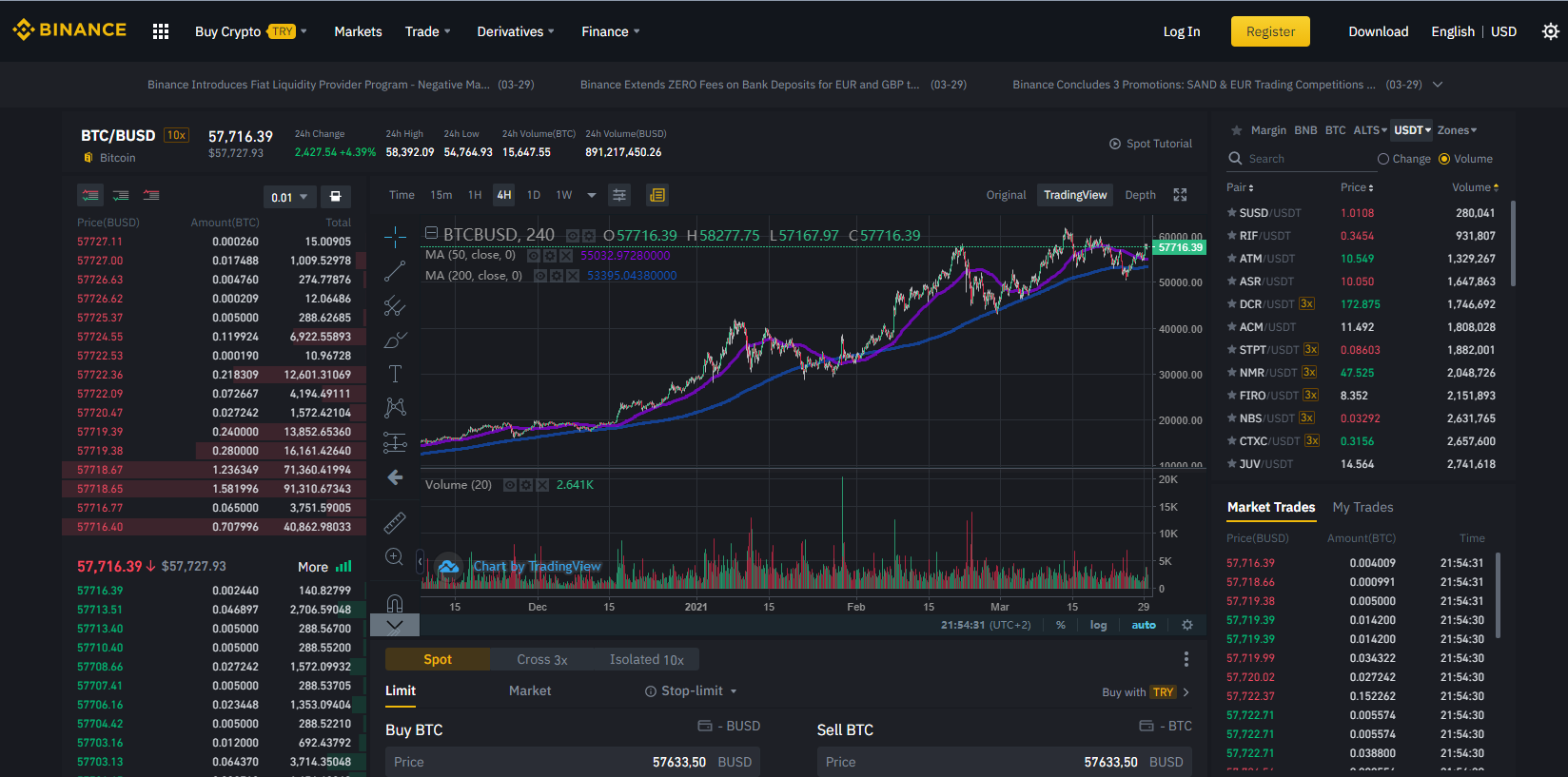Expand the Stop-limit order type dropdown
1568x777 pixels.
coord(691,690)
